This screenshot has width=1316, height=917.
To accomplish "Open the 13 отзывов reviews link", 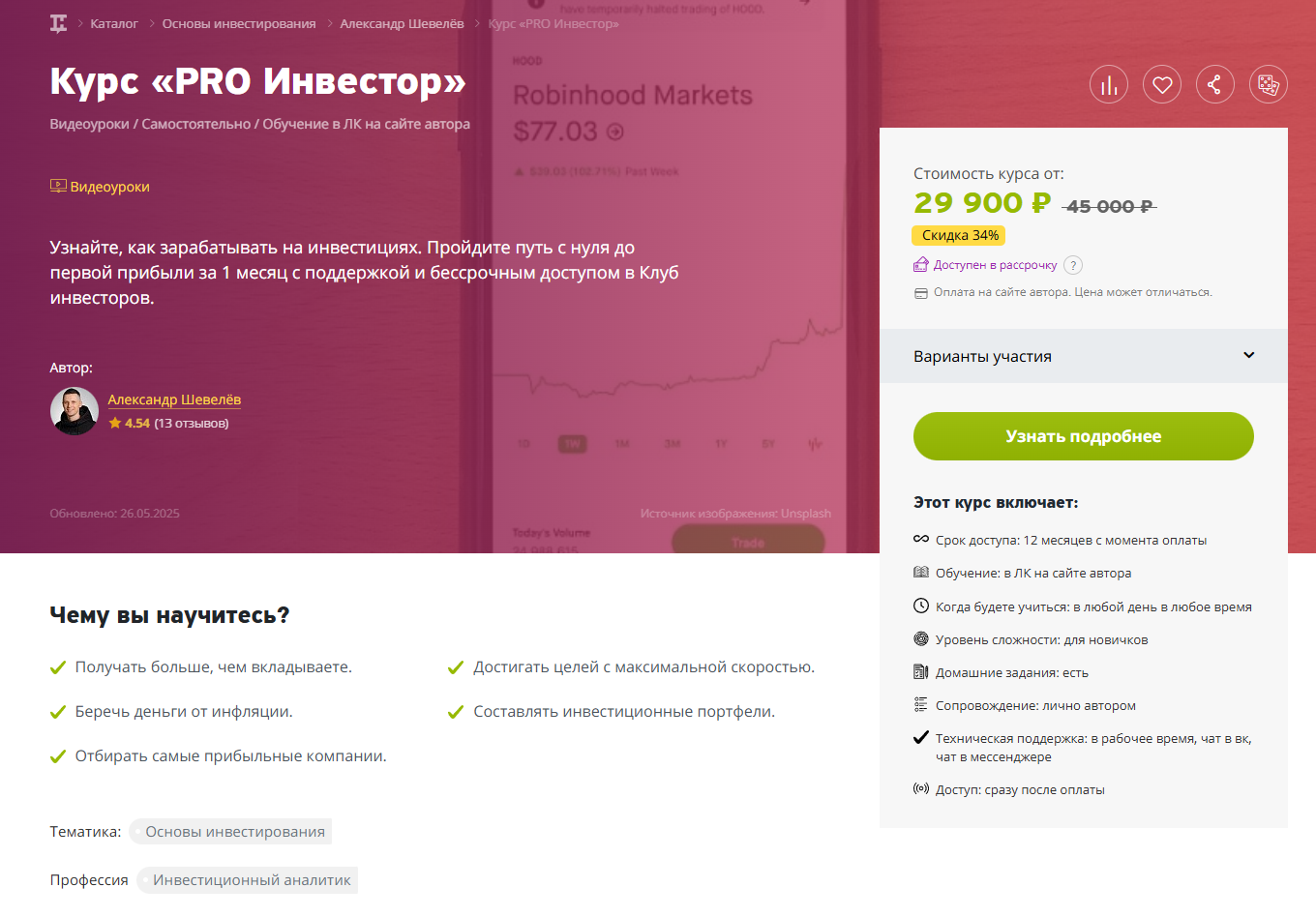I will [x=192, y=424].
